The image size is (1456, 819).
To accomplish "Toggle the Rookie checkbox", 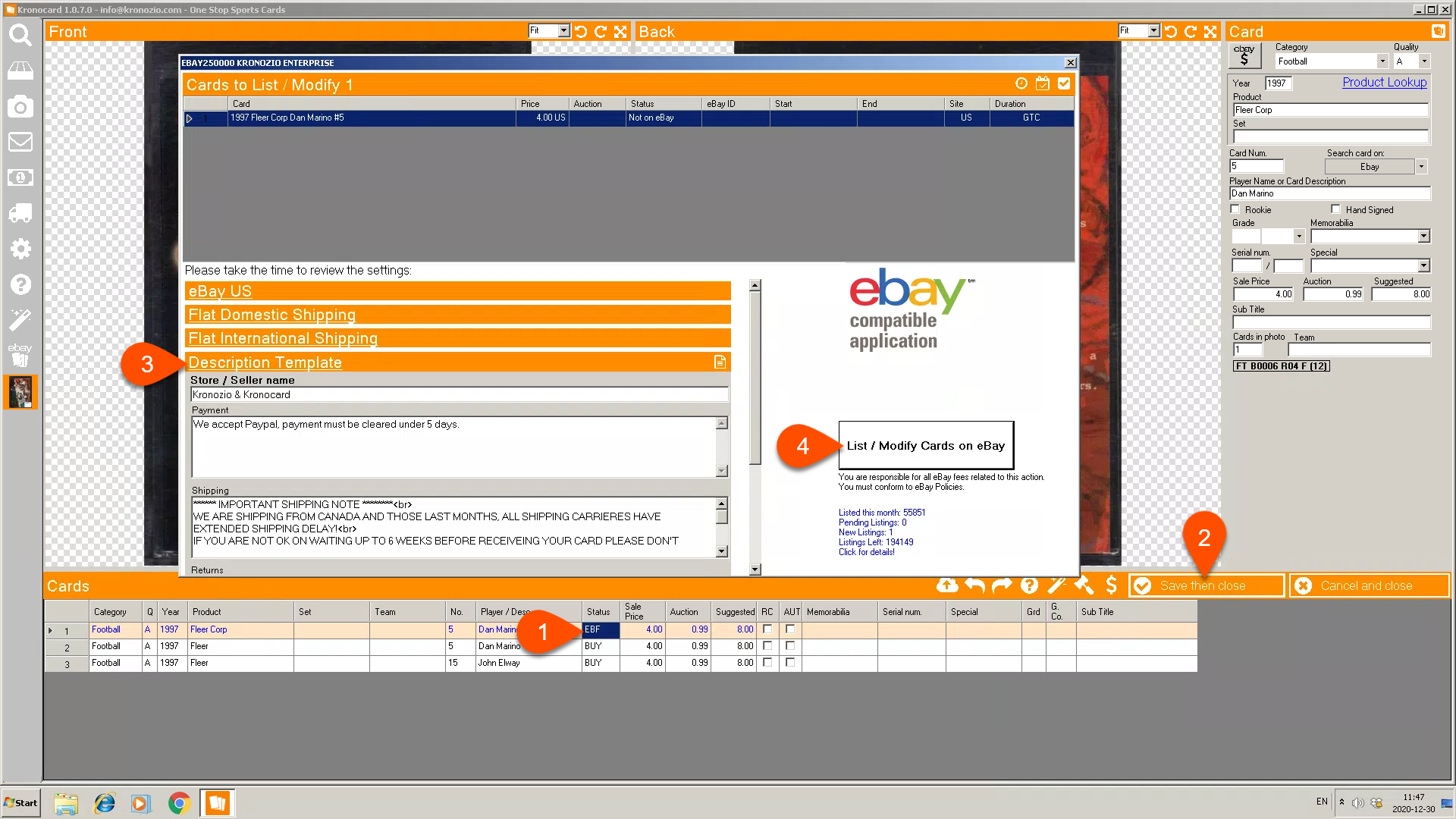I will [1235, 209].
